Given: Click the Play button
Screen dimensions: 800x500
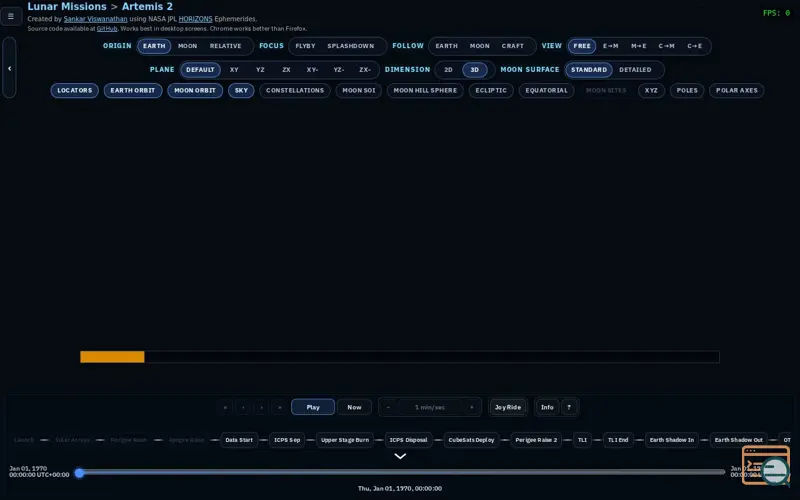Looking at the screenshot, I should (313, 407).
